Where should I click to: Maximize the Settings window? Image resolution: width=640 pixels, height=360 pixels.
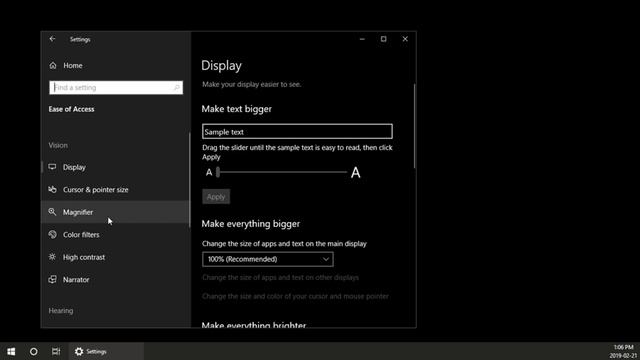[x=383, y=39]
